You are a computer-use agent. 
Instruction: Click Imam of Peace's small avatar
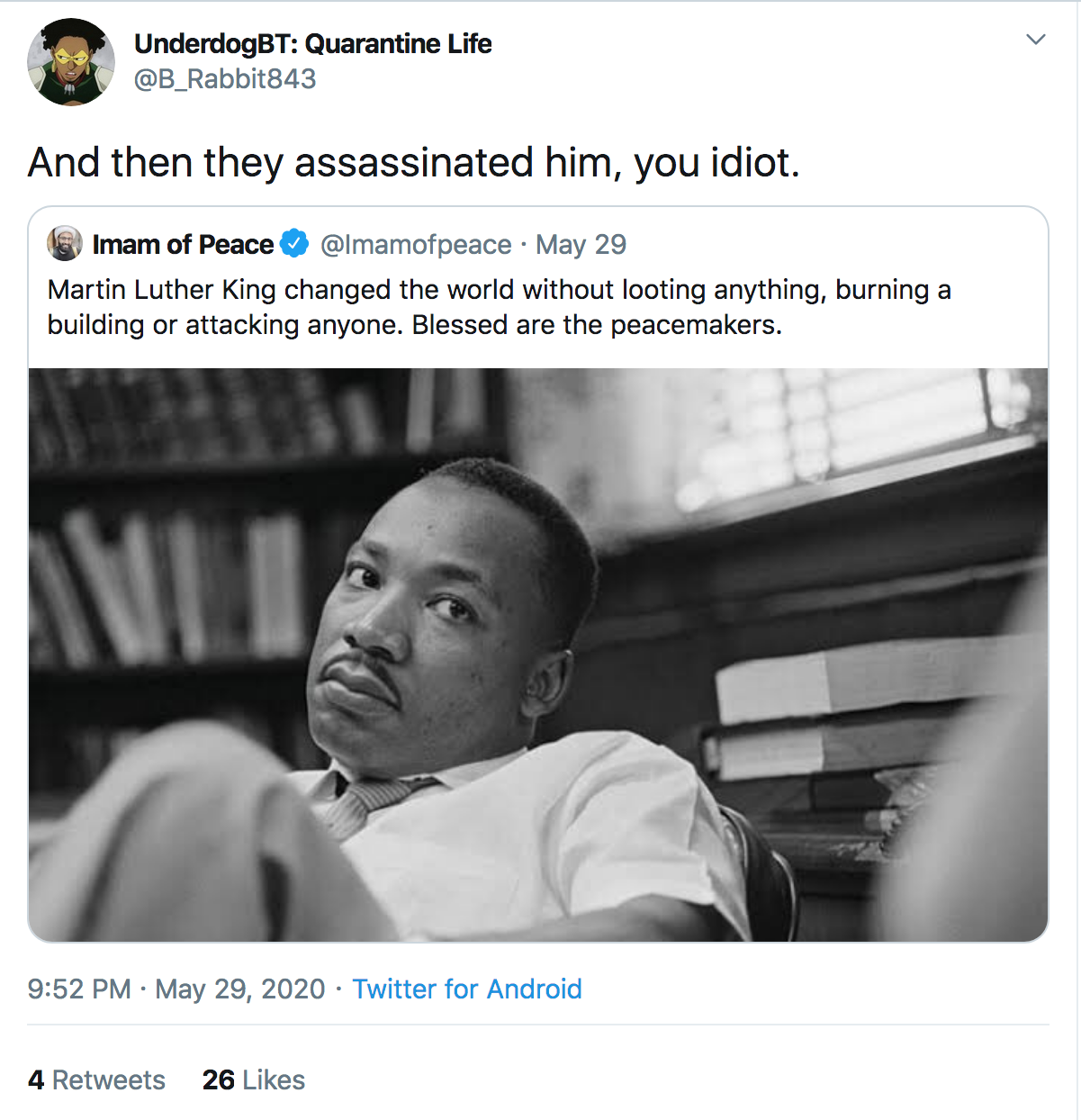(x=65, y=244)
